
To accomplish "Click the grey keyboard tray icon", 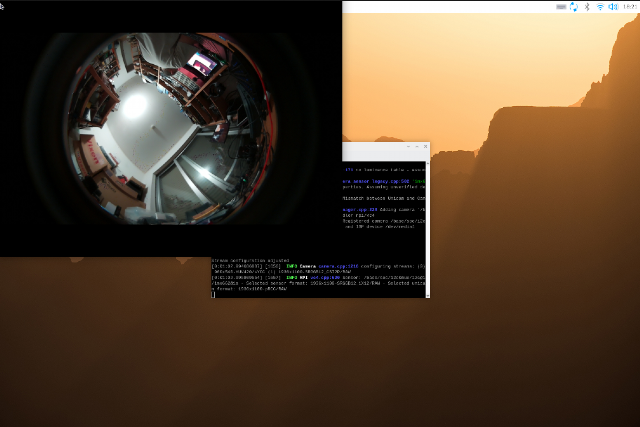I will (x=561, y=7).
